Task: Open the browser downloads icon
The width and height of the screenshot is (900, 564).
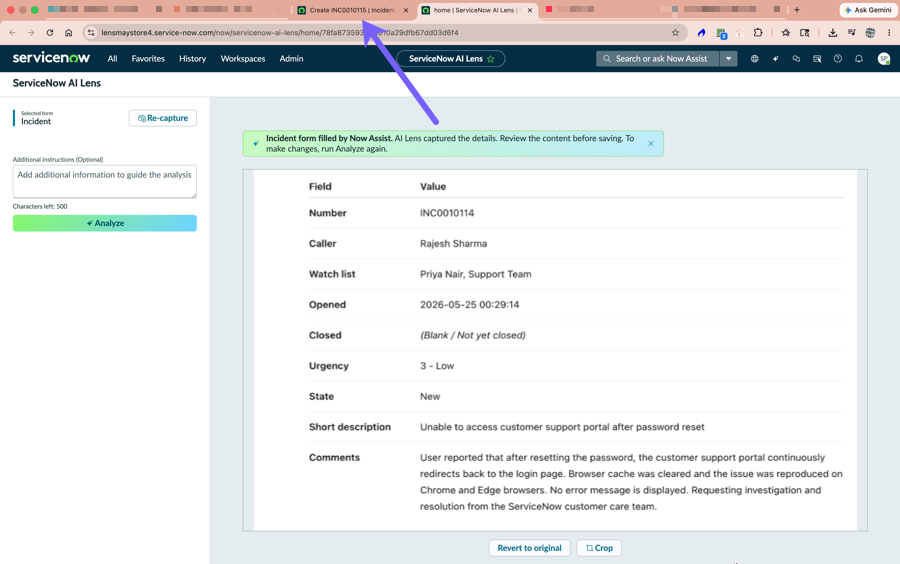Action: (832, 33)
